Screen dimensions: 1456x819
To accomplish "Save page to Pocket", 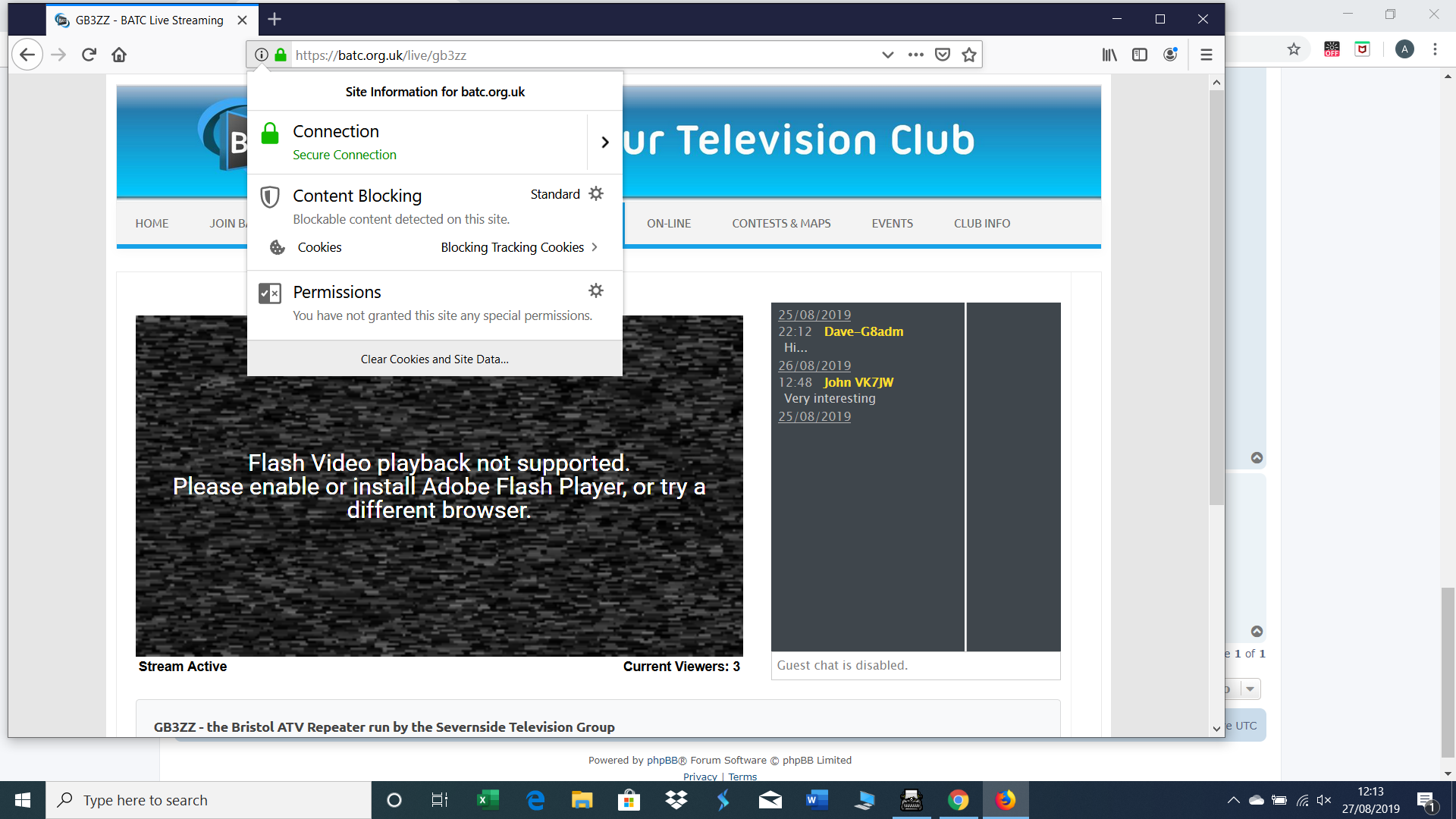I will coord(943,55).
